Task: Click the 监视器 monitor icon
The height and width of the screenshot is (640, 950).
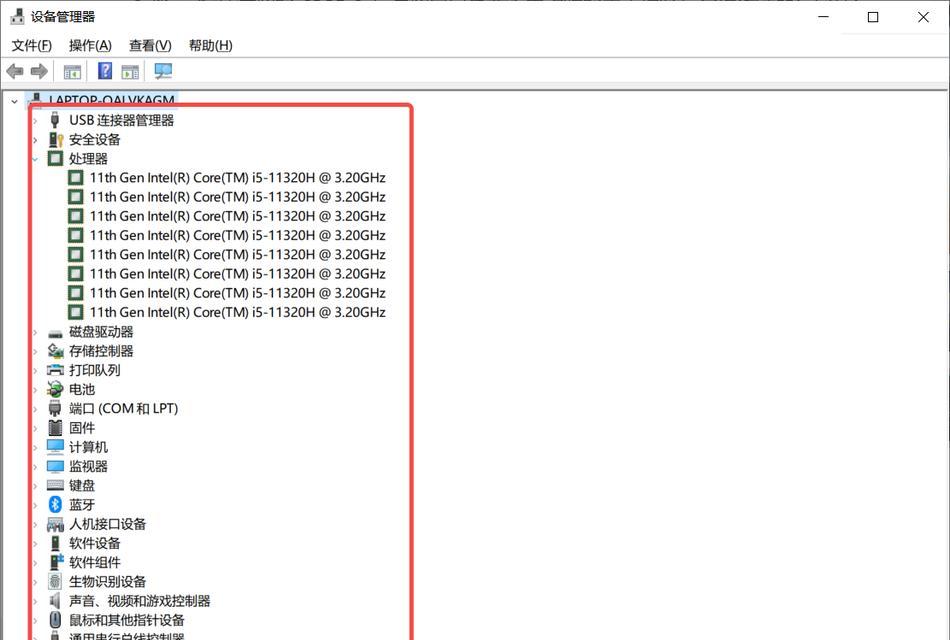Action: 55,467
